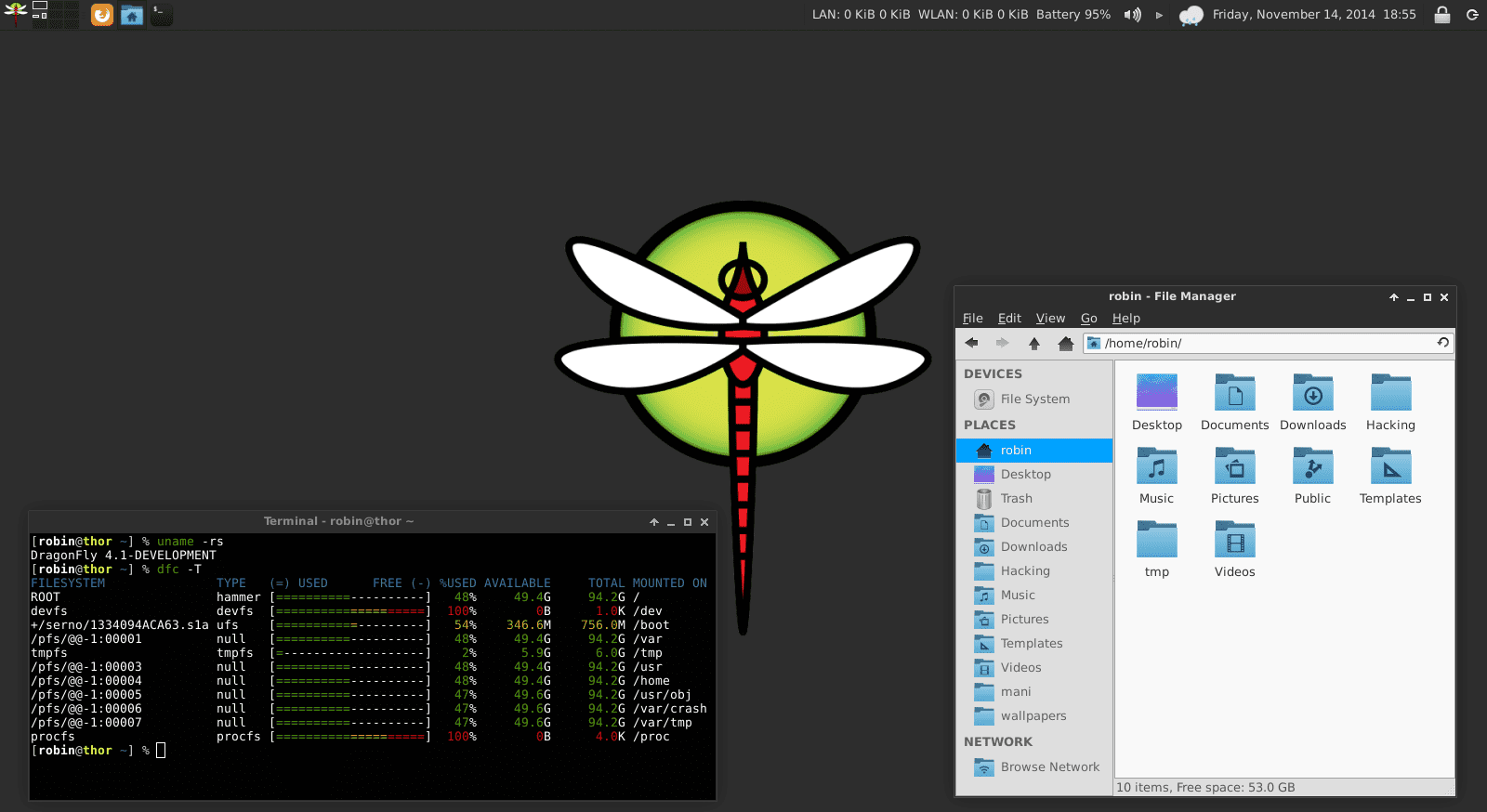Select the Public folder icon in file view
This screenshot has width=1487, height=812.
[x=1313, y=465]
